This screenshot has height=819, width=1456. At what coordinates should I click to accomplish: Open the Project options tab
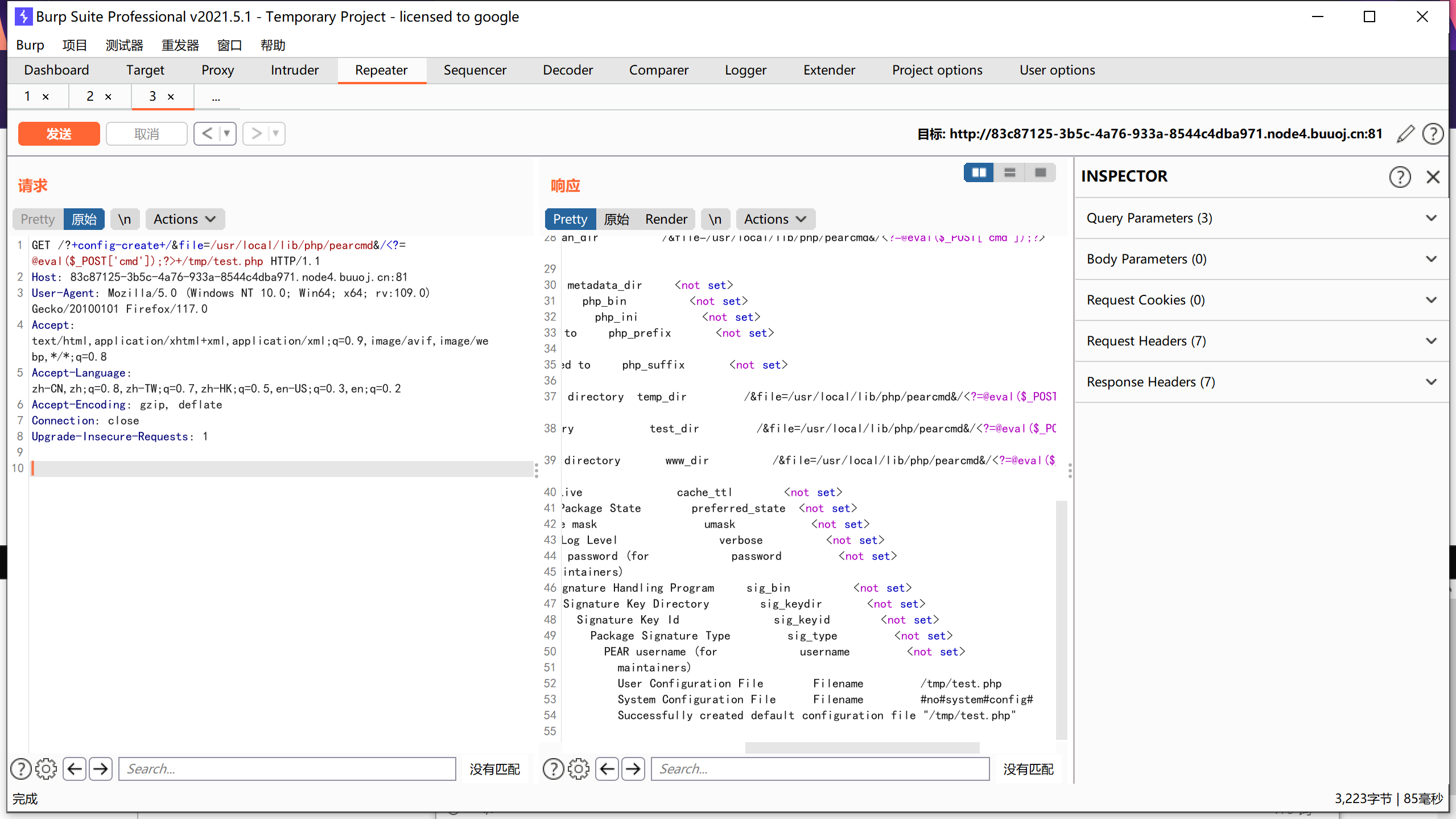pyautogui.click(x=937, y=70)
